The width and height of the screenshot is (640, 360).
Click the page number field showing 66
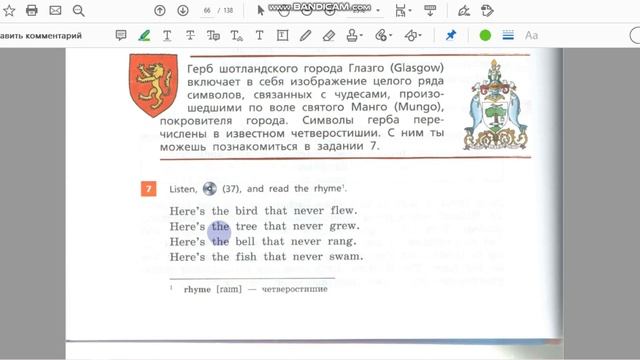[x=207, y=11]
